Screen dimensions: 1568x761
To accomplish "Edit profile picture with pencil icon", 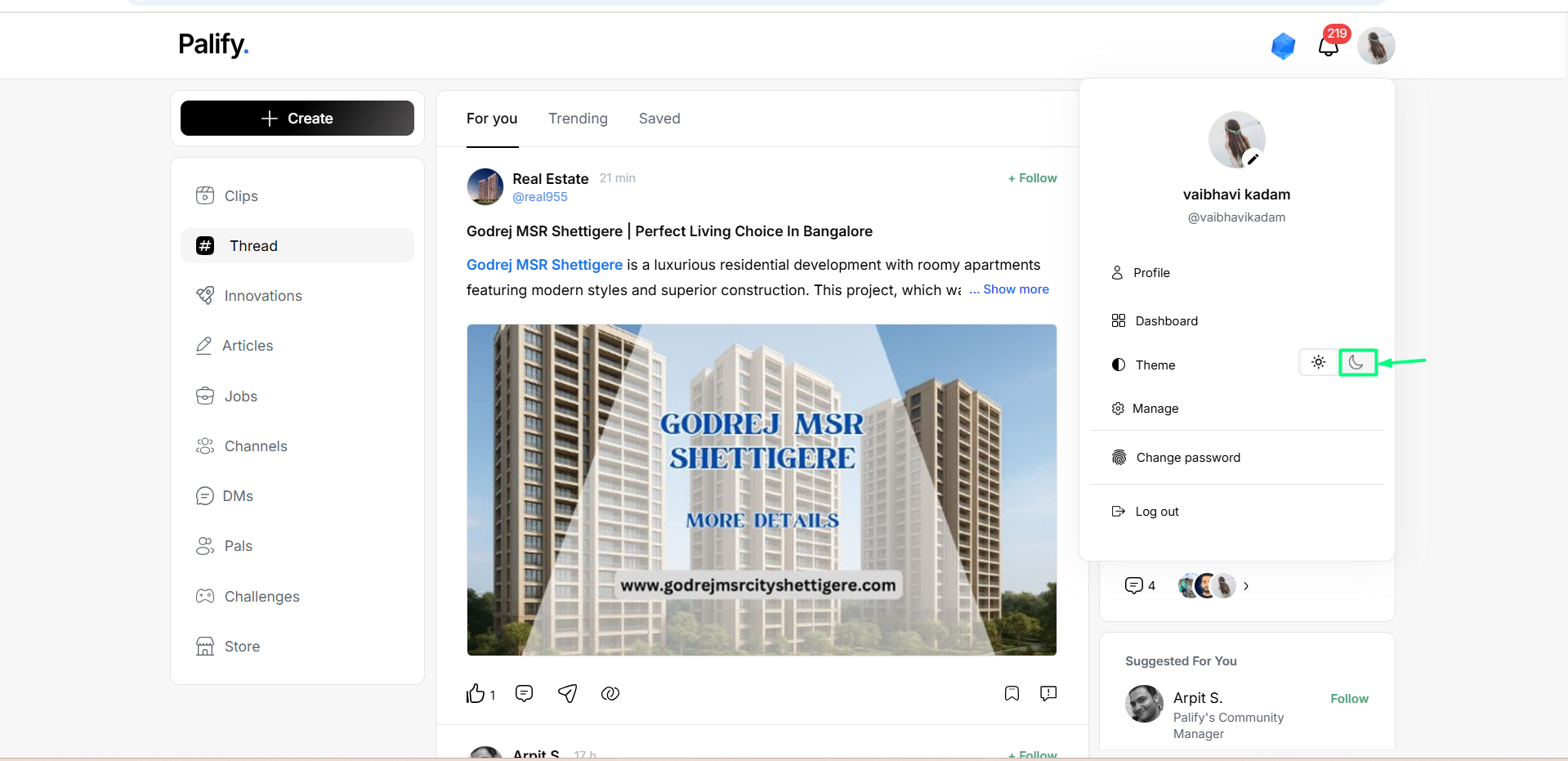I will pos(1253,159).
